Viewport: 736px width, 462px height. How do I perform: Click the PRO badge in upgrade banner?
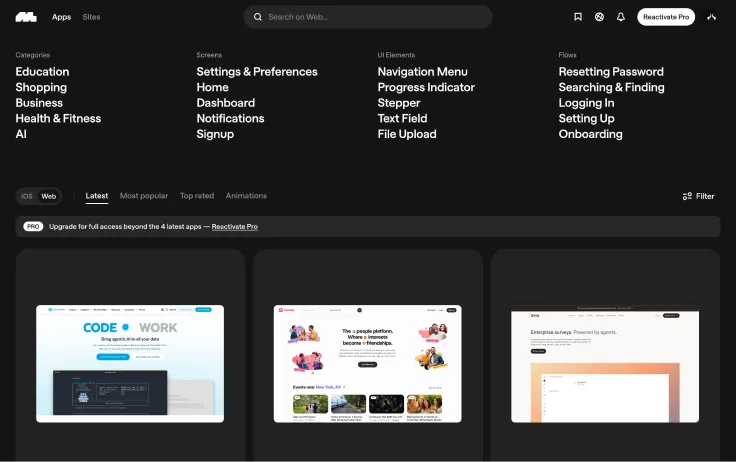[33, 226]
